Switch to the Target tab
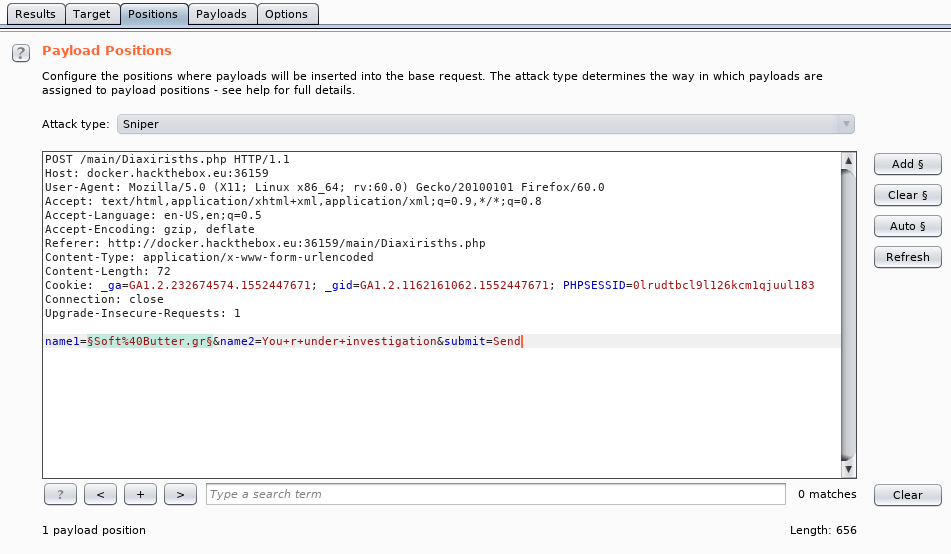This screenshot has width=951, height=554. [x=92, y=14]
